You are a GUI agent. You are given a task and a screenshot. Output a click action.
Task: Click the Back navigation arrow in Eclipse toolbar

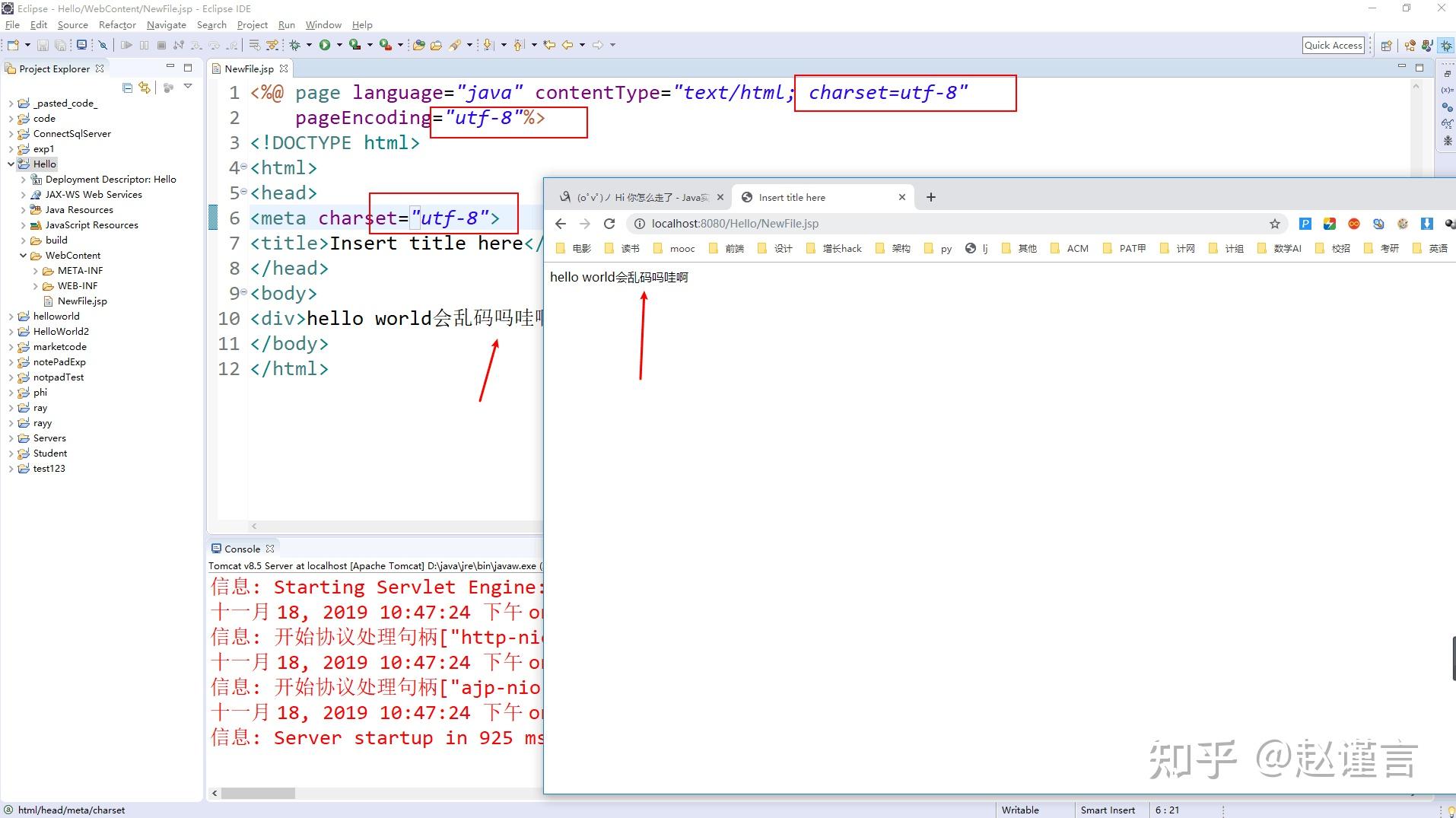[x=568, y=44]
